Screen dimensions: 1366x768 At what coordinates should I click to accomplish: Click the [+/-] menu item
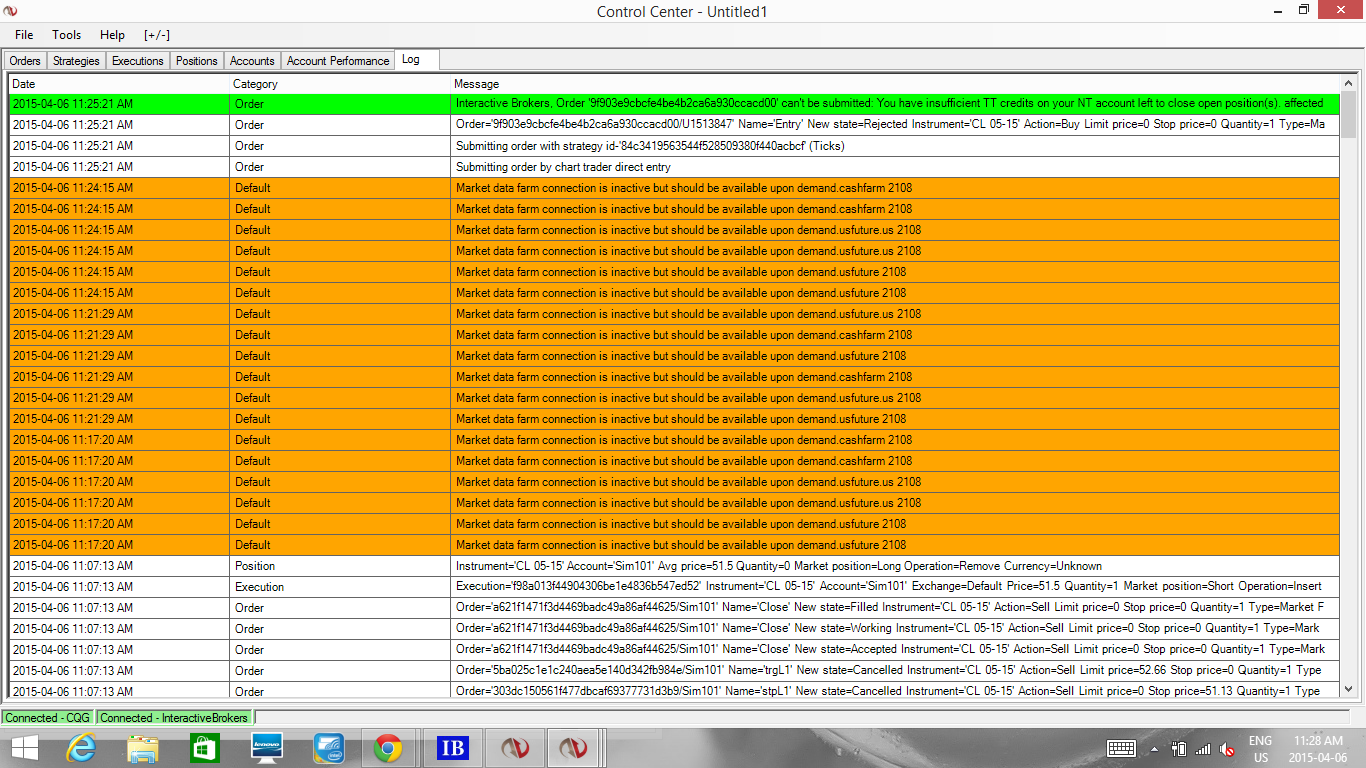click(x=157, y=35)
